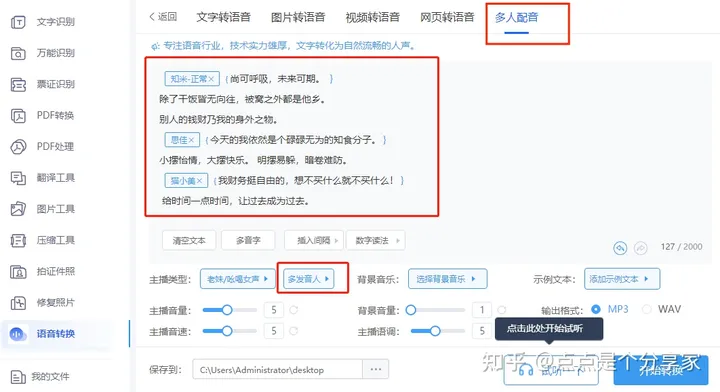
Task: Open the 添加示例文本 dropdown
Action: (x=622, y=279)
